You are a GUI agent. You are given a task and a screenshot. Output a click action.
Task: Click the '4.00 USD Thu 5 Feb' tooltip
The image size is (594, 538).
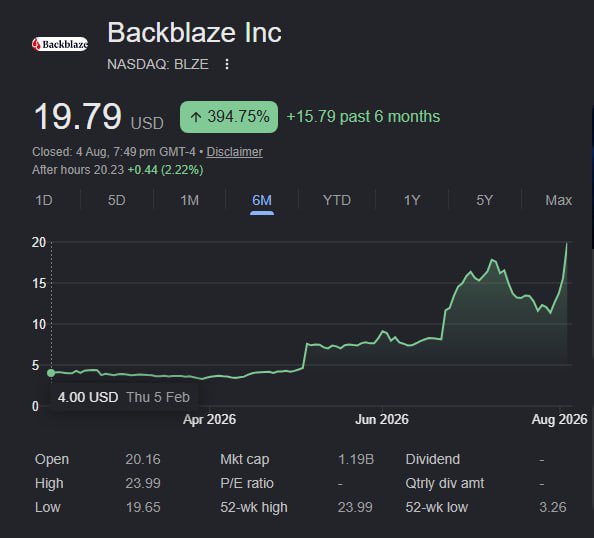pos(124,397)
